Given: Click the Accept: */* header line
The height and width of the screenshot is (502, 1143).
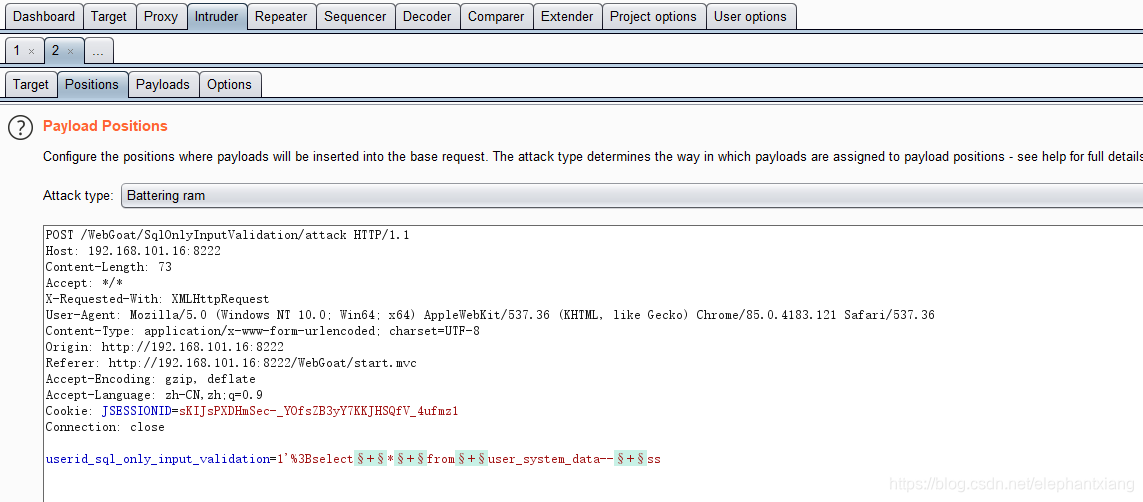Looking at the screenshot, I should coord(84,283).
